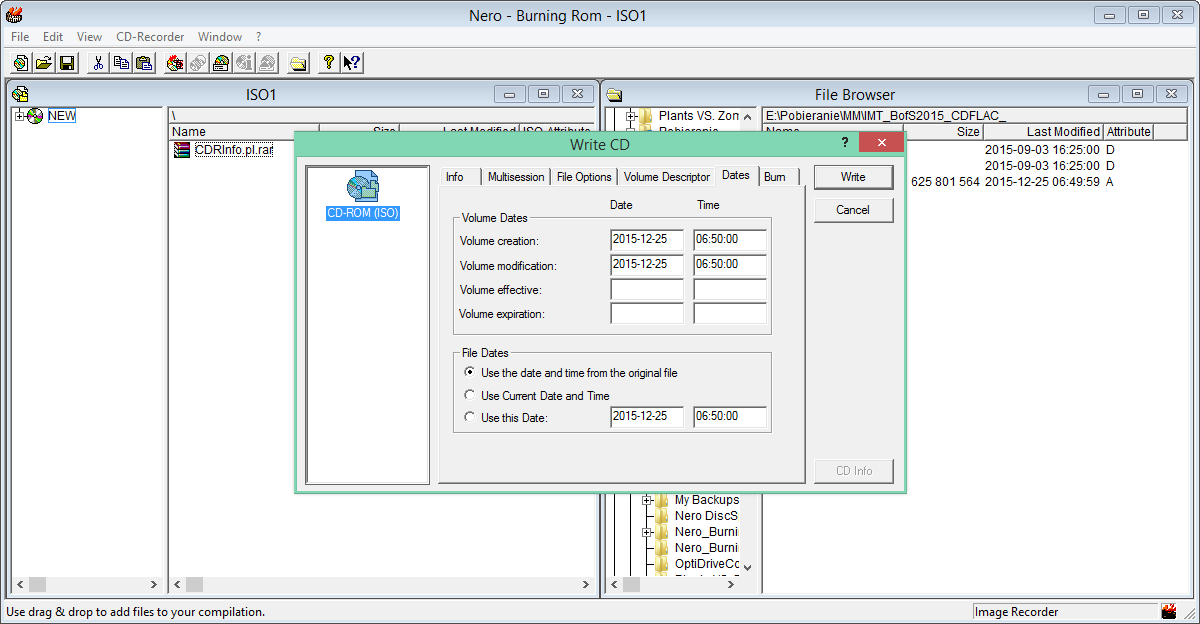Click the Write button in dialog
This screenshot has height=624, width=1200.
853,177
